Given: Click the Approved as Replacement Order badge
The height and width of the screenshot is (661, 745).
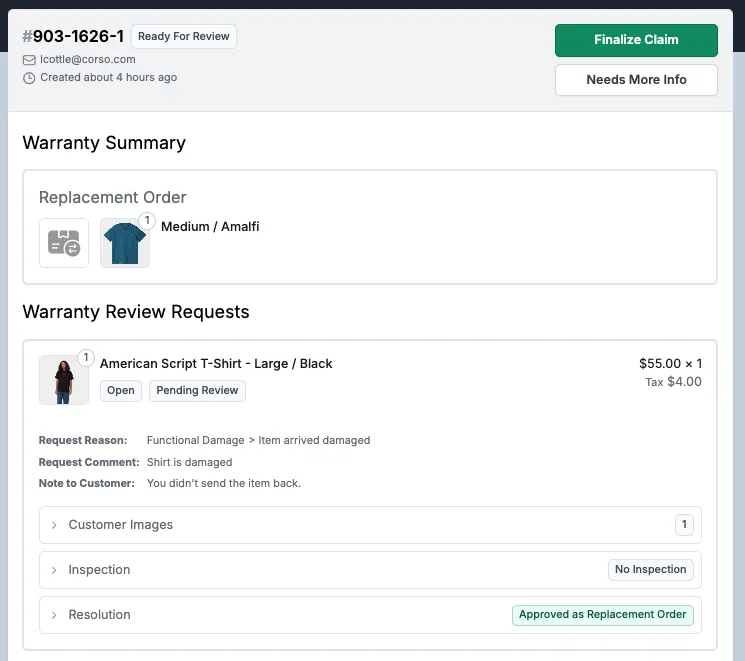Looking at the screenshot, I should 602,615.
